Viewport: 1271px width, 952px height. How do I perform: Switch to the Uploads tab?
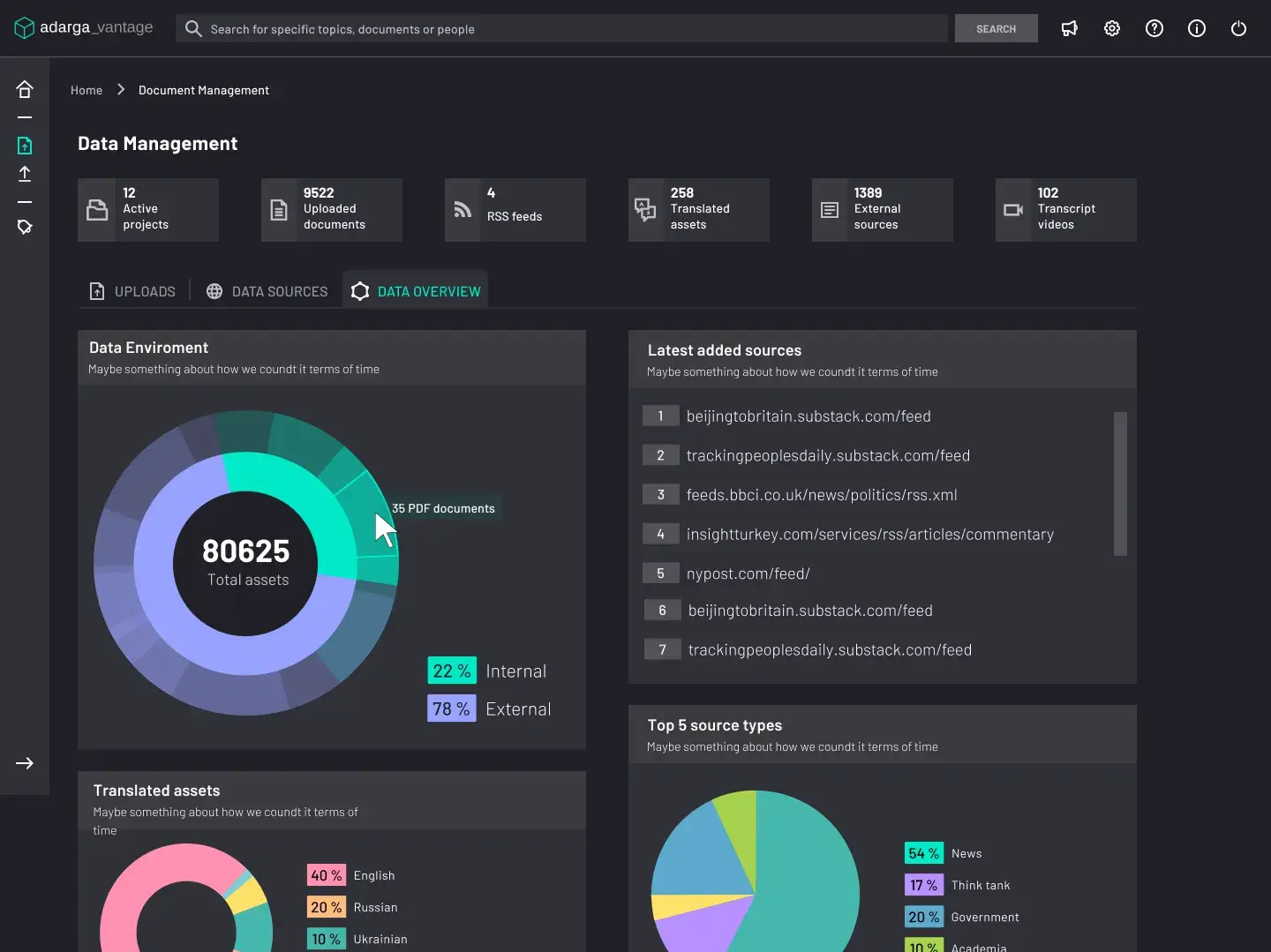[x=133, y=291]
